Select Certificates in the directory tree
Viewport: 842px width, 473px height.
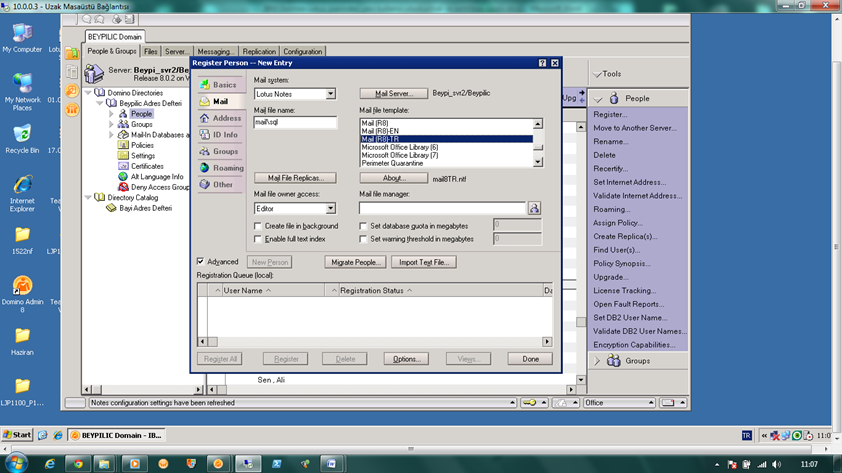pos(147,166)
